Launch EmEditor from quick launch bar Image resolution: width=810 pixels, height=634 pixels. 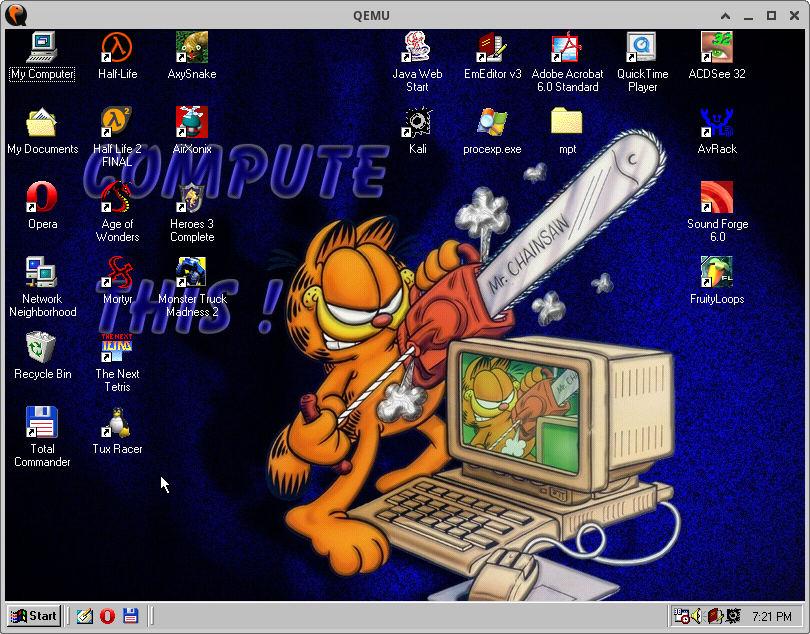click(85, 616)
